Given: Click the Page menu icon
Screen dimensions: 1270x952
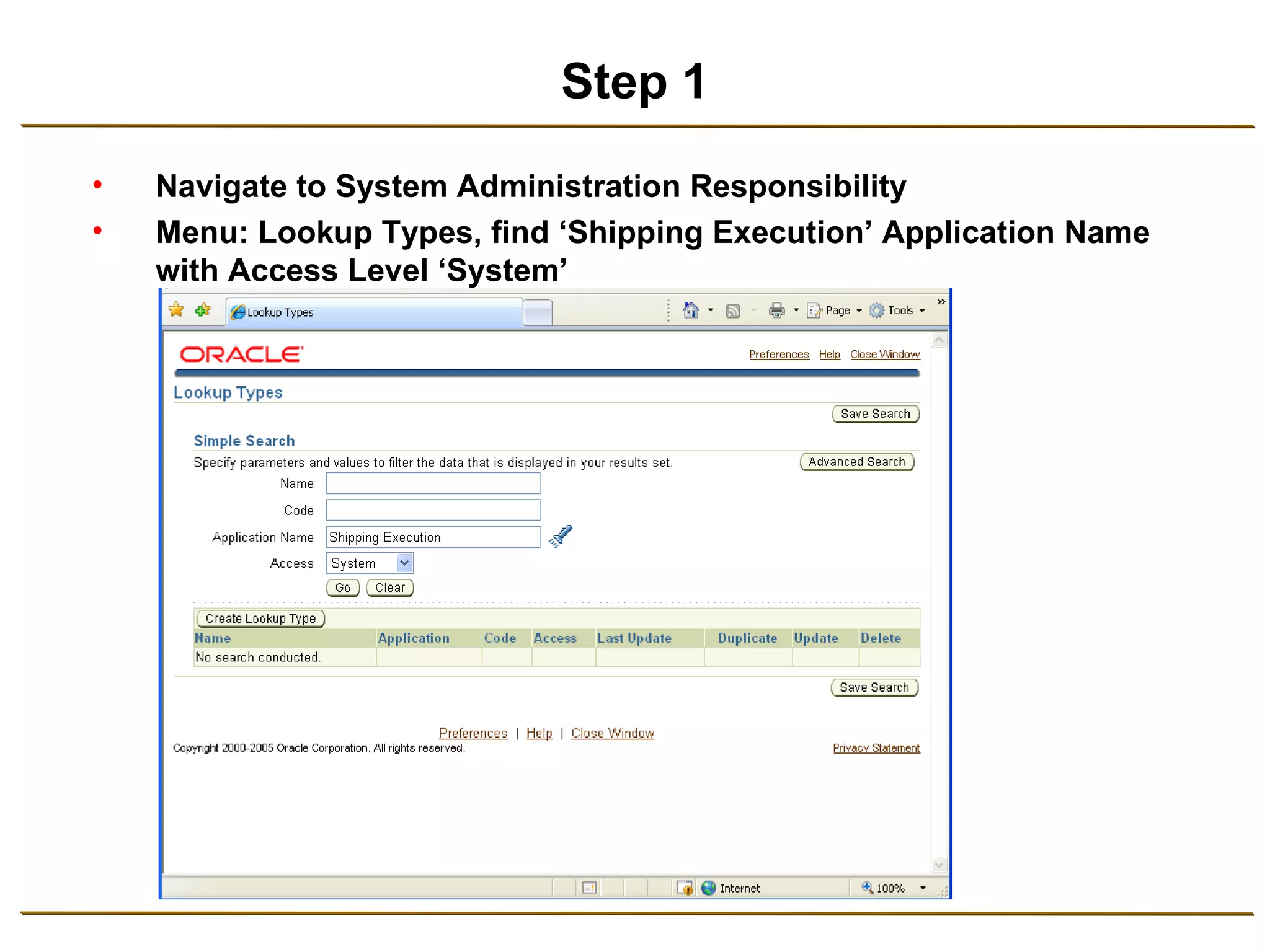Looking at the screenshot, I should pyautogui.click(x=814, y=311).
